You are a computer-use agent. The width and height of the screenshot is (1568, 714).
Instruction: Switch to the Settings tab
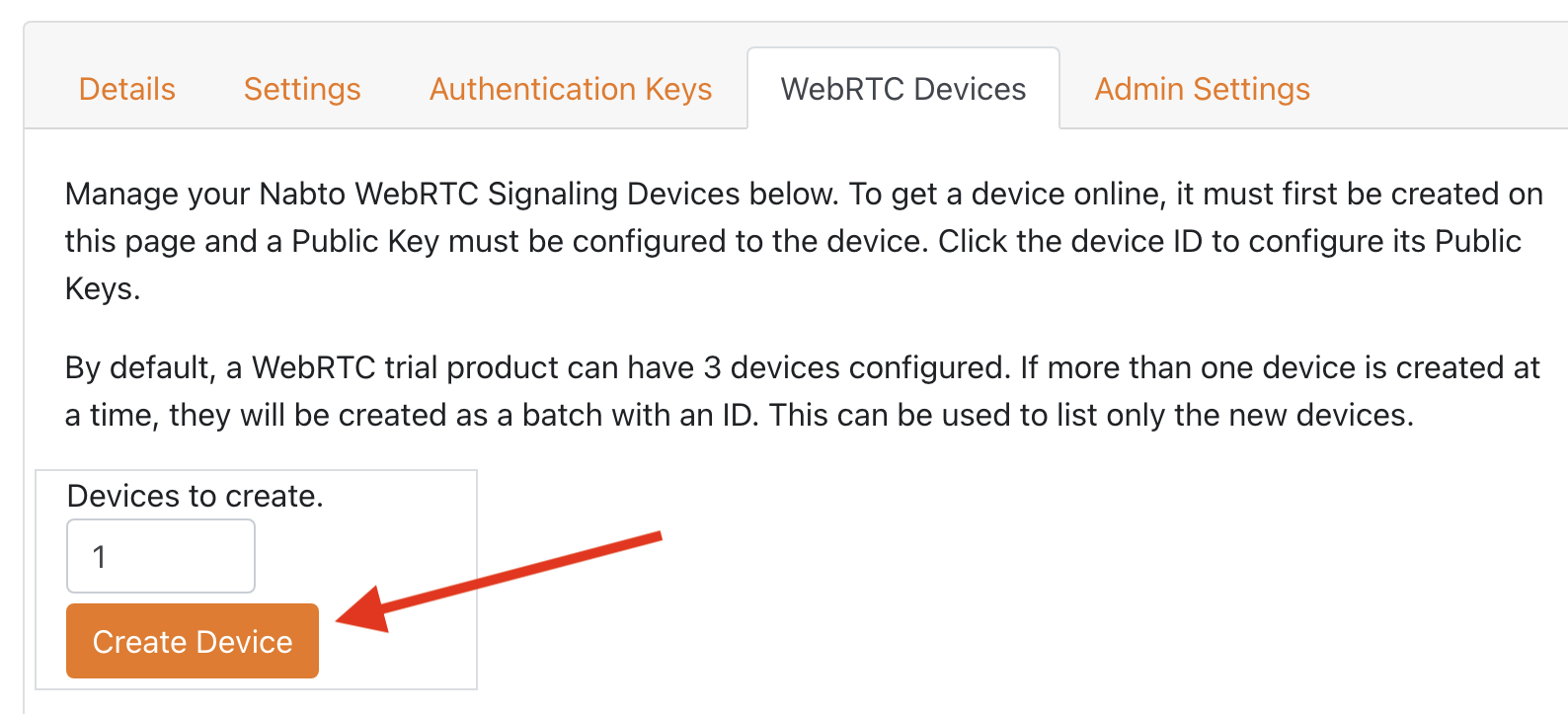[x=302, y=89]
